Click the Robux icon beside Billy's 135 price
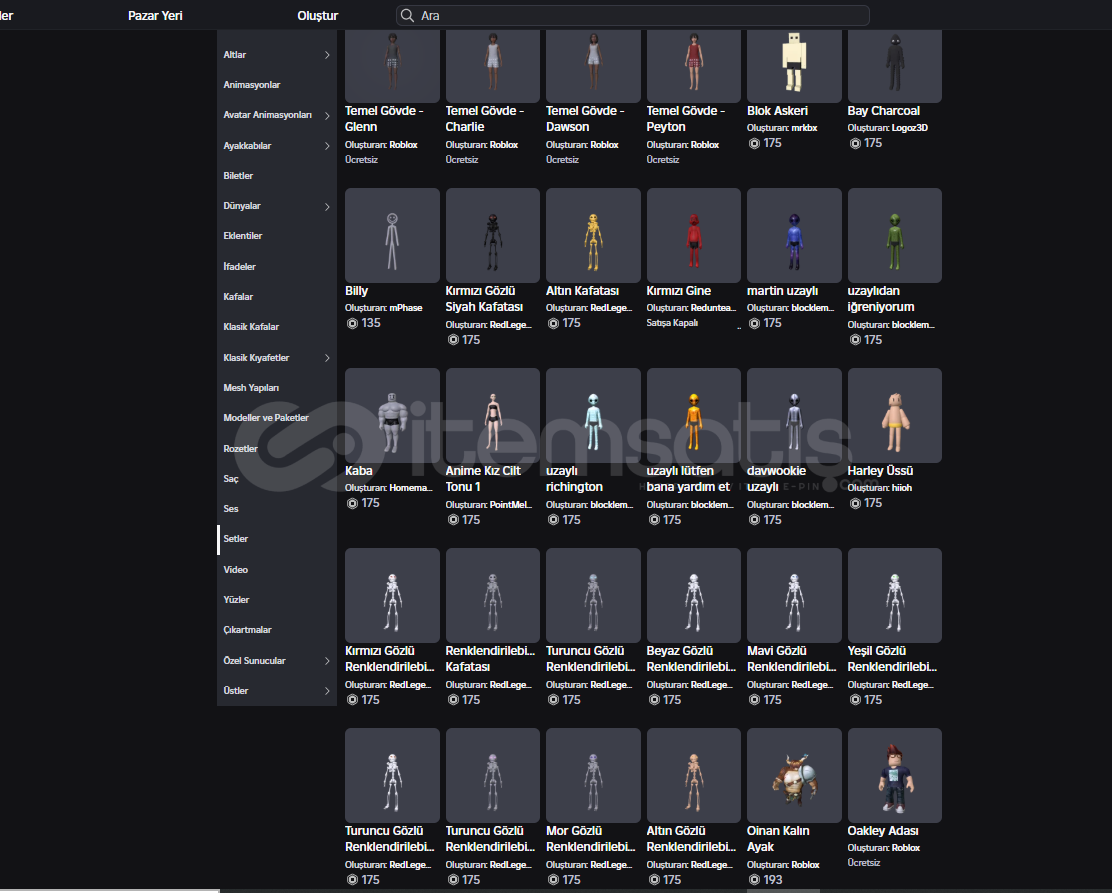 [352, 323]
